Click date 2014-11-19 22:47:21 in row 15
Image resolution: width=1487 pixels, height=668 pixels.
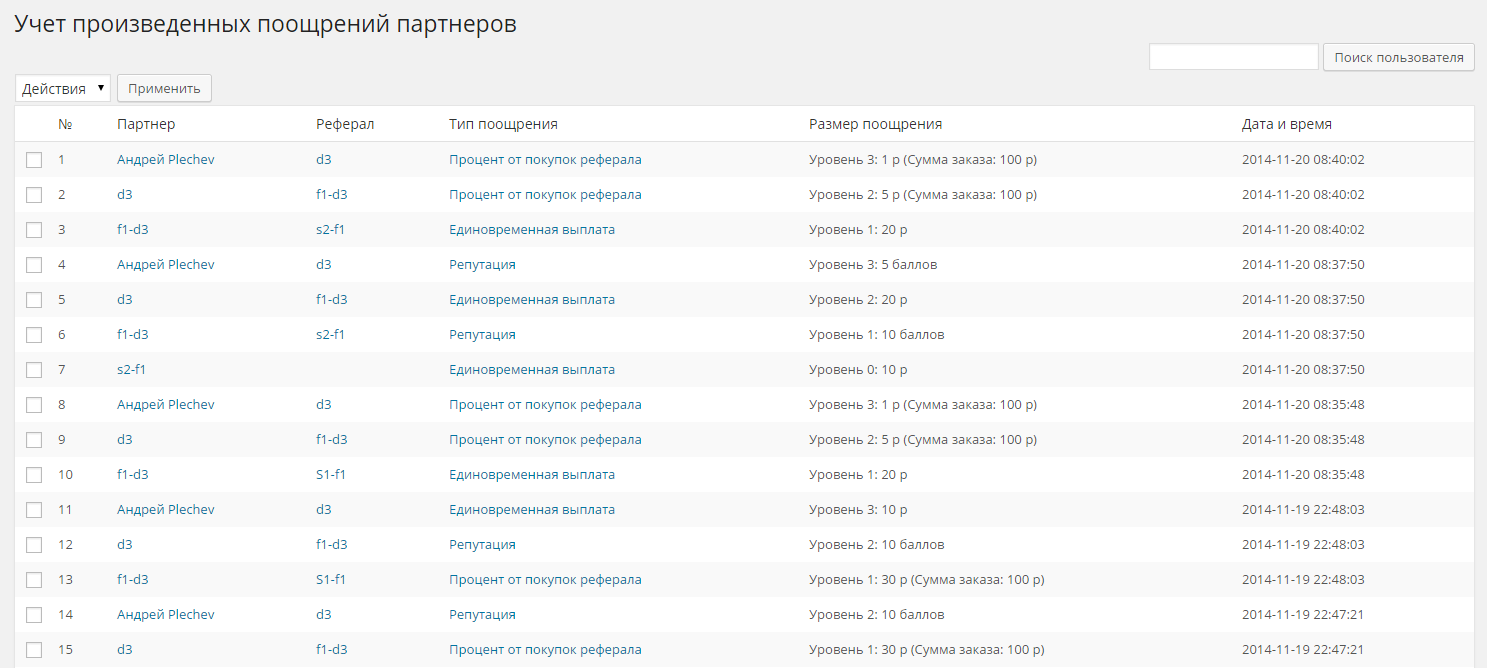[x=1303, y=650]
